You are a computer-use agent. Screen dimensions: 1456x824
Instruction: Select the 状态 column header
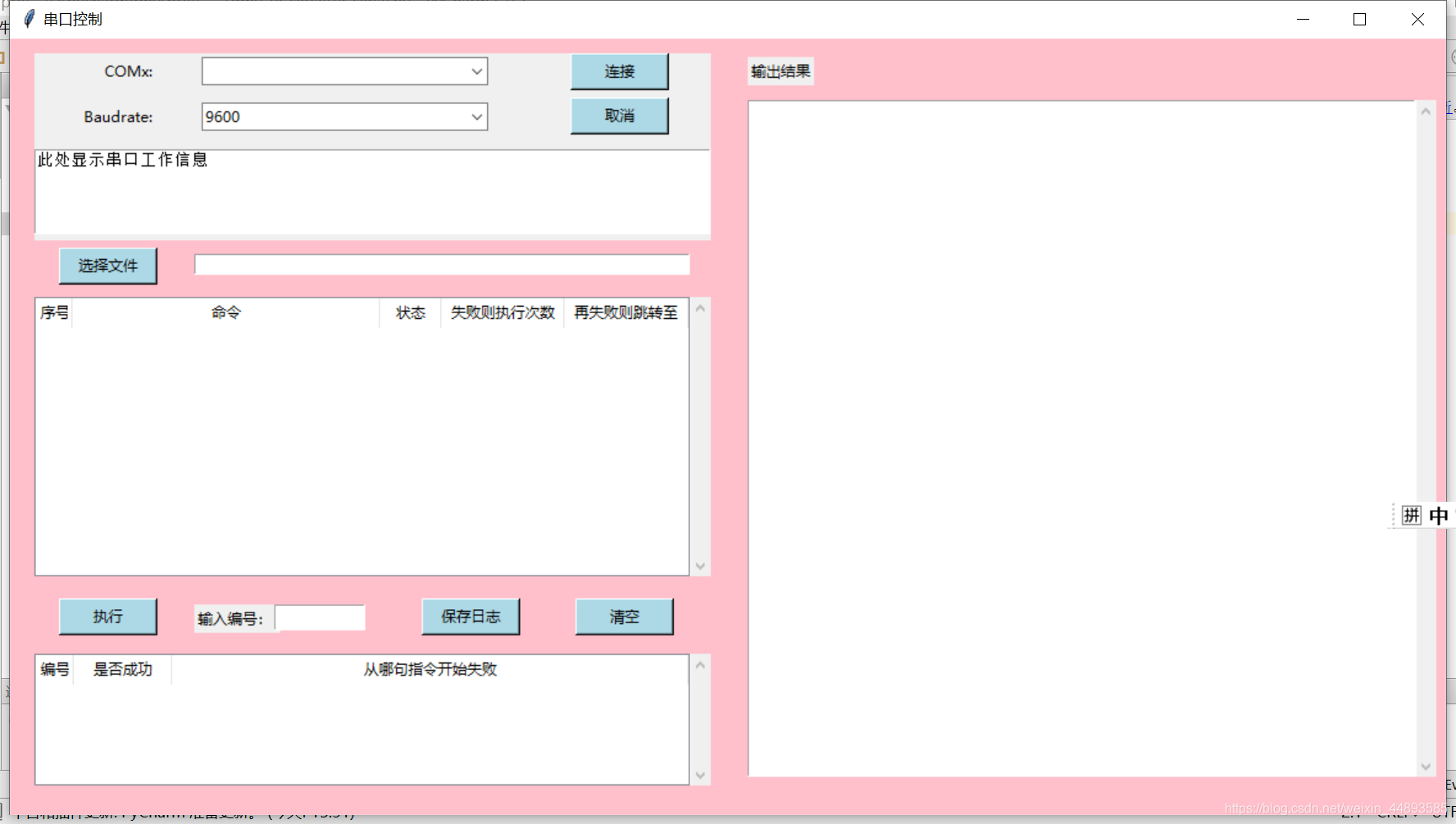click(x=409, y=312)
